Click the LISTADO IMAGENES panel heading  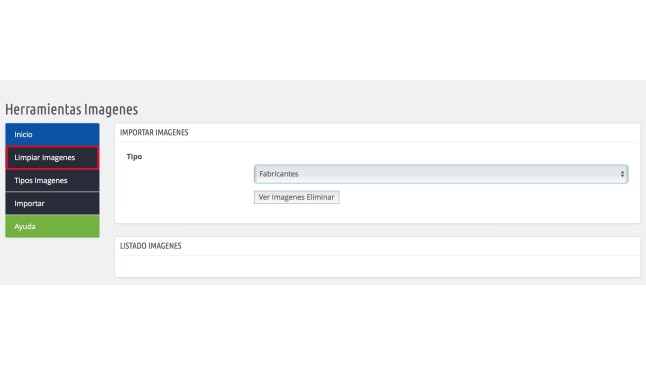(x=150, y=246)
